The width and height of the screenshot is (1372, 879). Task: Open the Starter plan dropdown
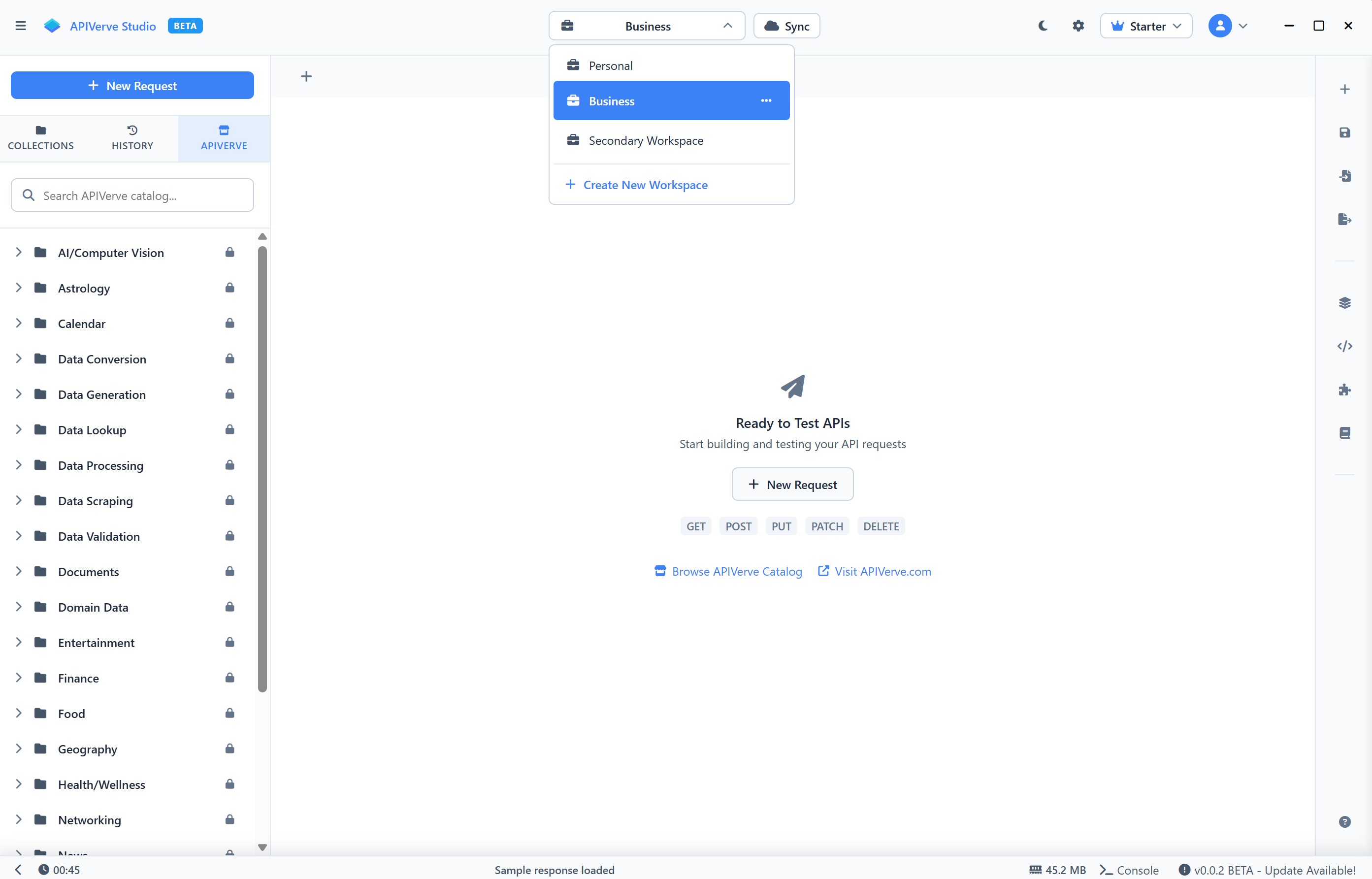point(1145,26)
